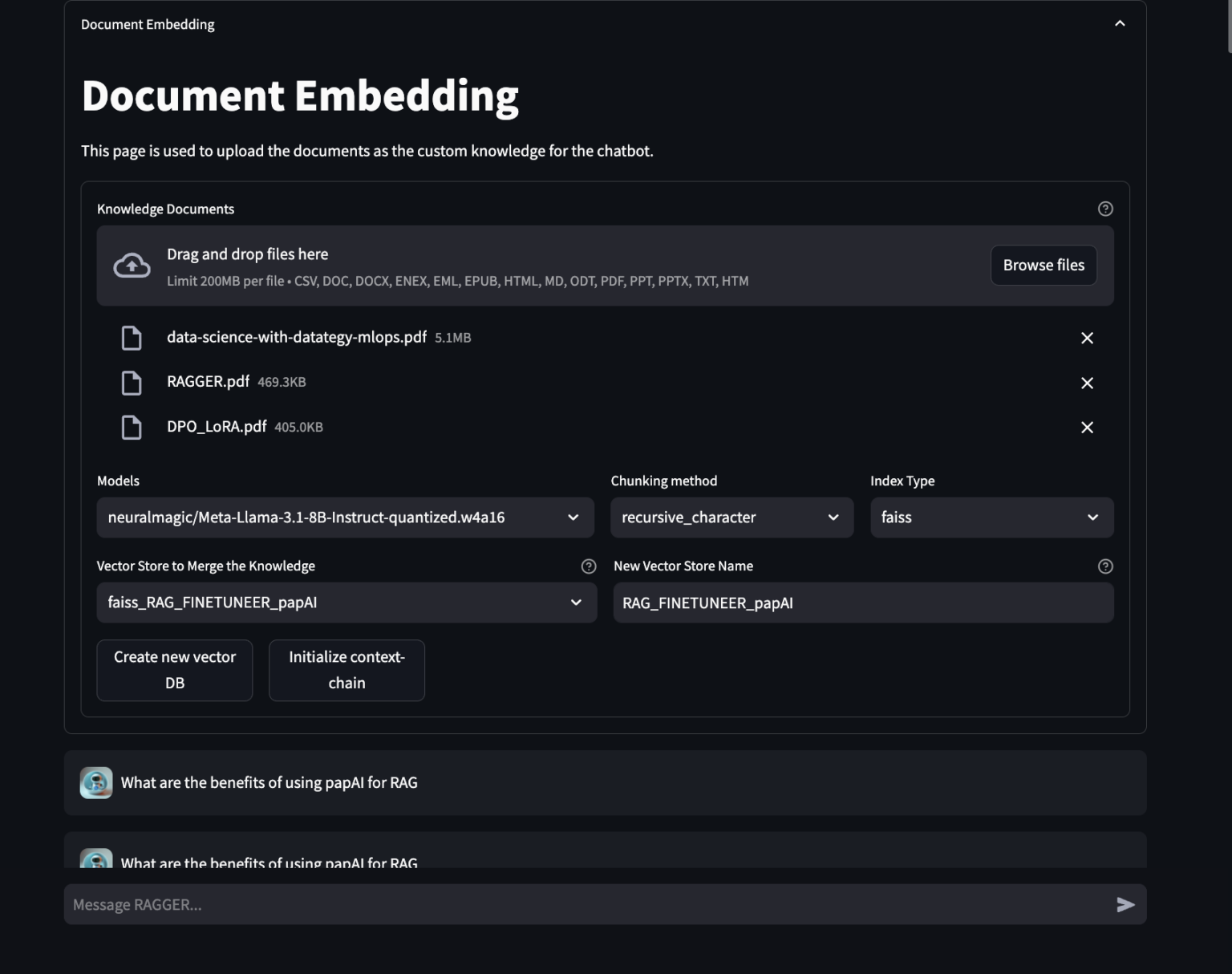
Task: Open Chunking method dropdown
Action: tap(731, 517)
